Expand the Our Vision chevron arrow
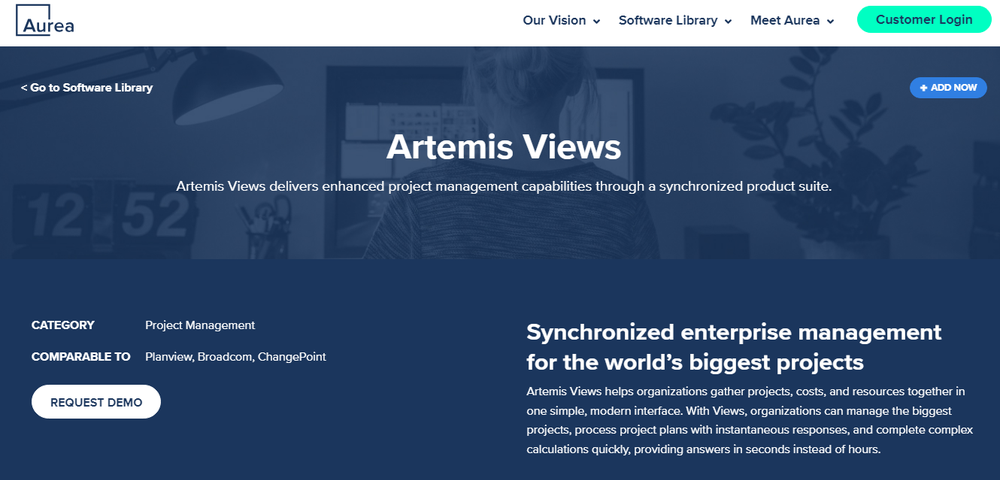This screenshot has height=480, width=1000. click(596, 21)
